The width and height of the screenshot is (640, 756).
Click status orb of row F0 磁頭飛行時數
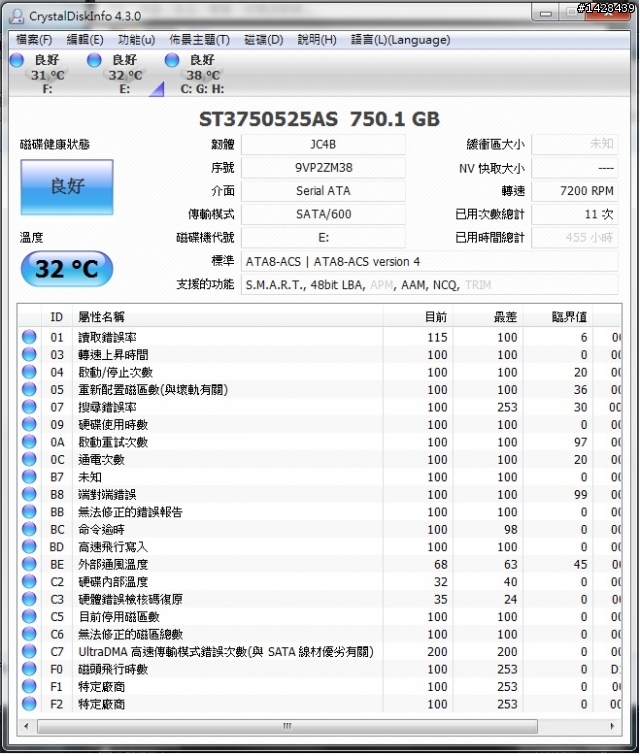pyautogui.click(x=29, y=669)
